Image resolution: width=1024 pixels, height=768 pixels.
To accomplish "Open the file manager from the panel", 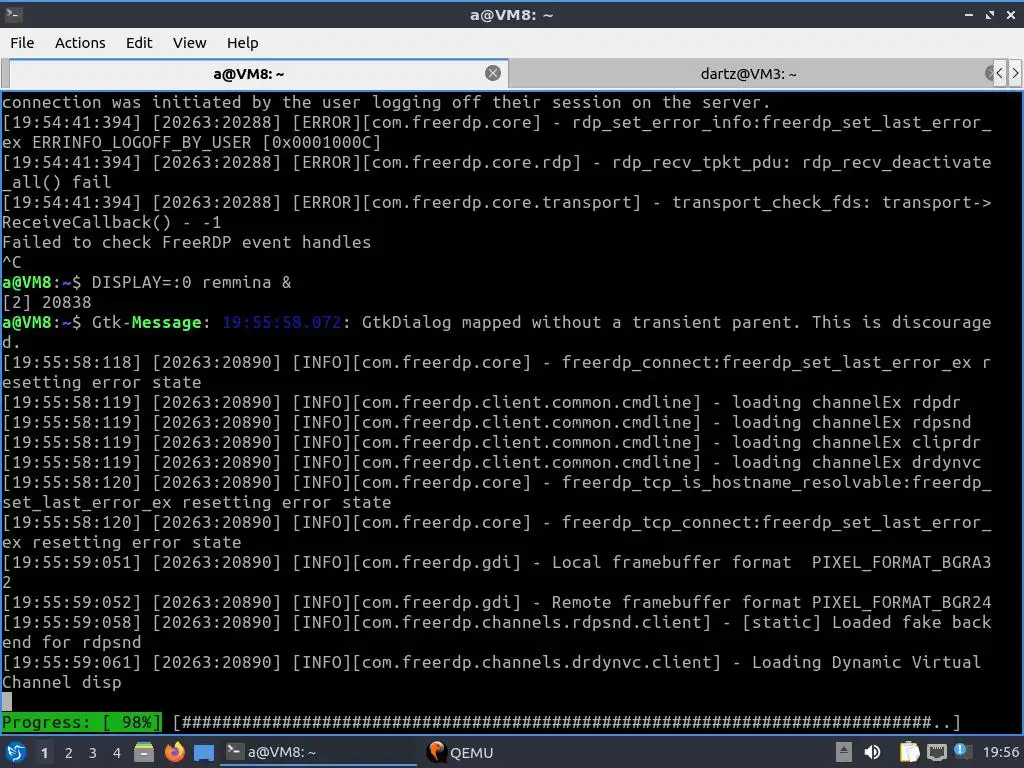I will (144, 752).
